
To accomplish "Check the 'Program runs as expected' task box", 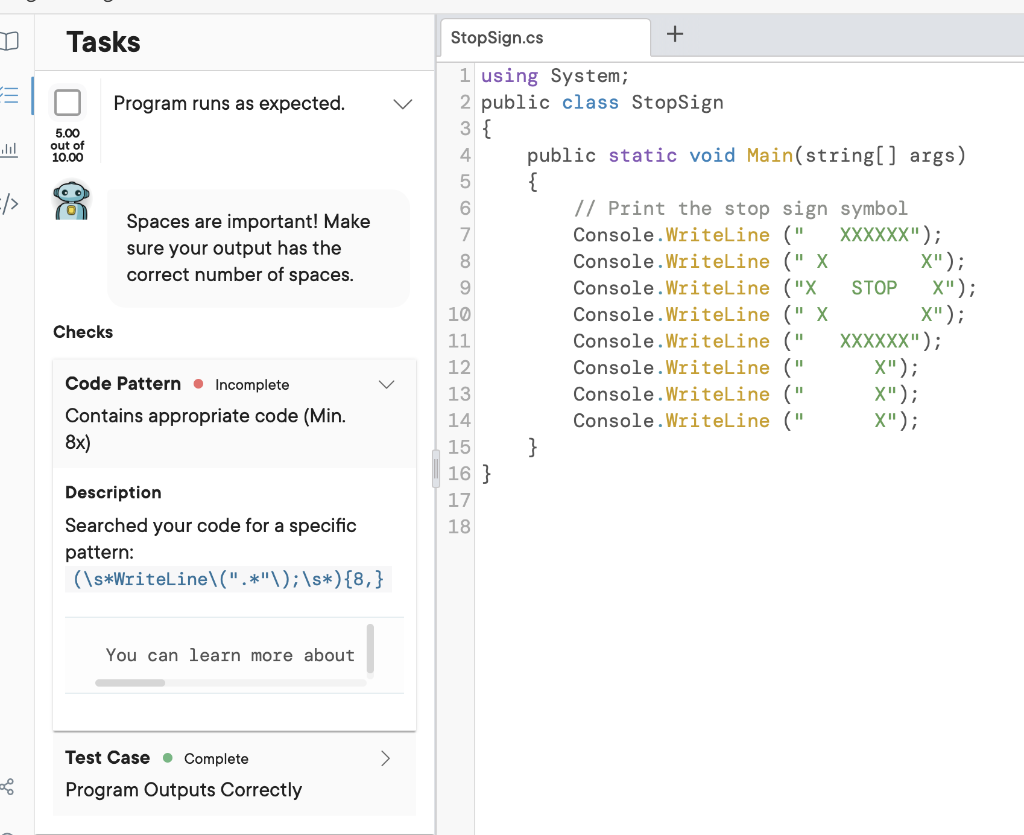I will pos(68,102).
